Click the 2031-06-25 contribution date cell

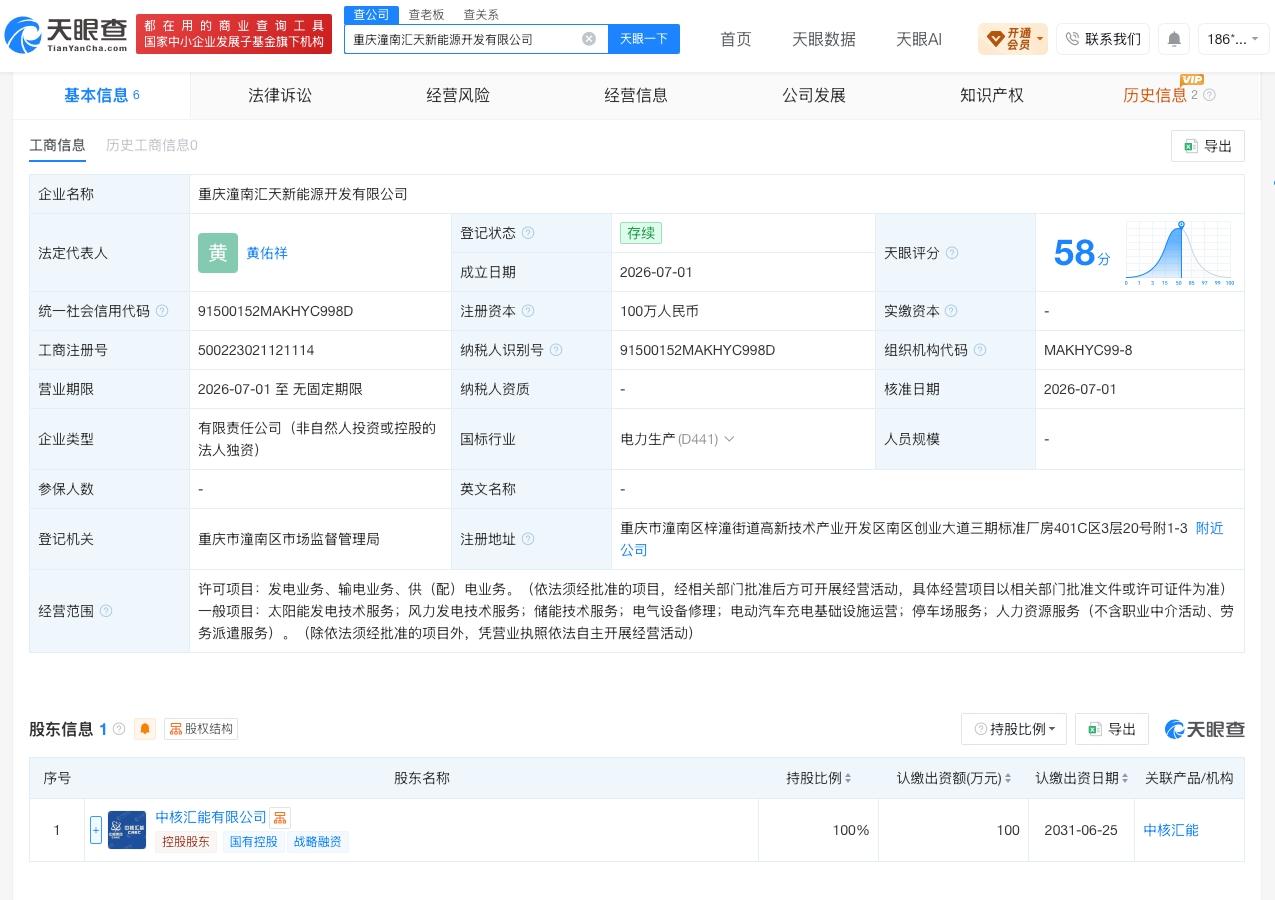tap(1081, 830)
